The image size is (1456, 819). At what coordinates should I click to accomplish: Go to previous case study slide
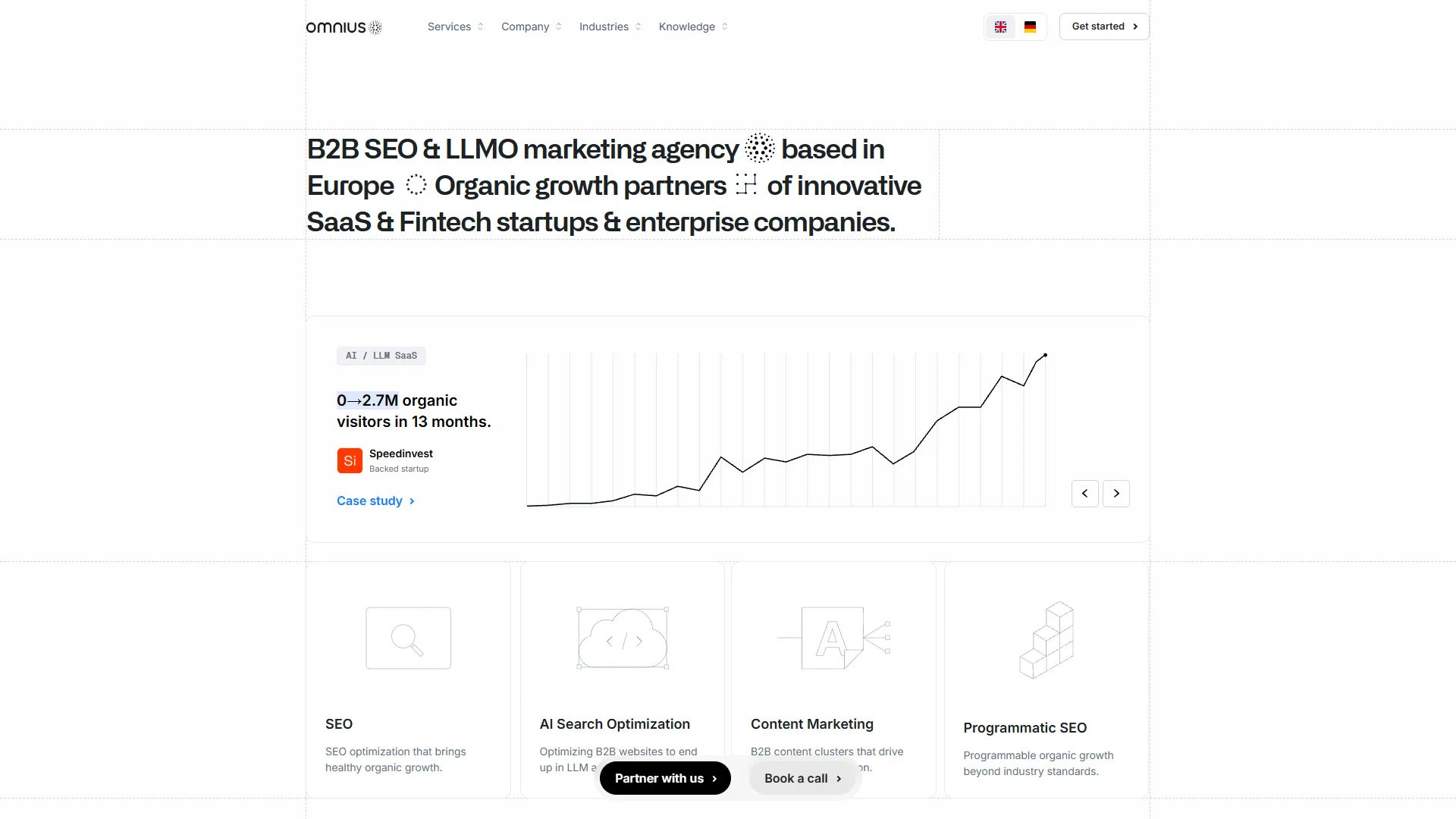1084,494
